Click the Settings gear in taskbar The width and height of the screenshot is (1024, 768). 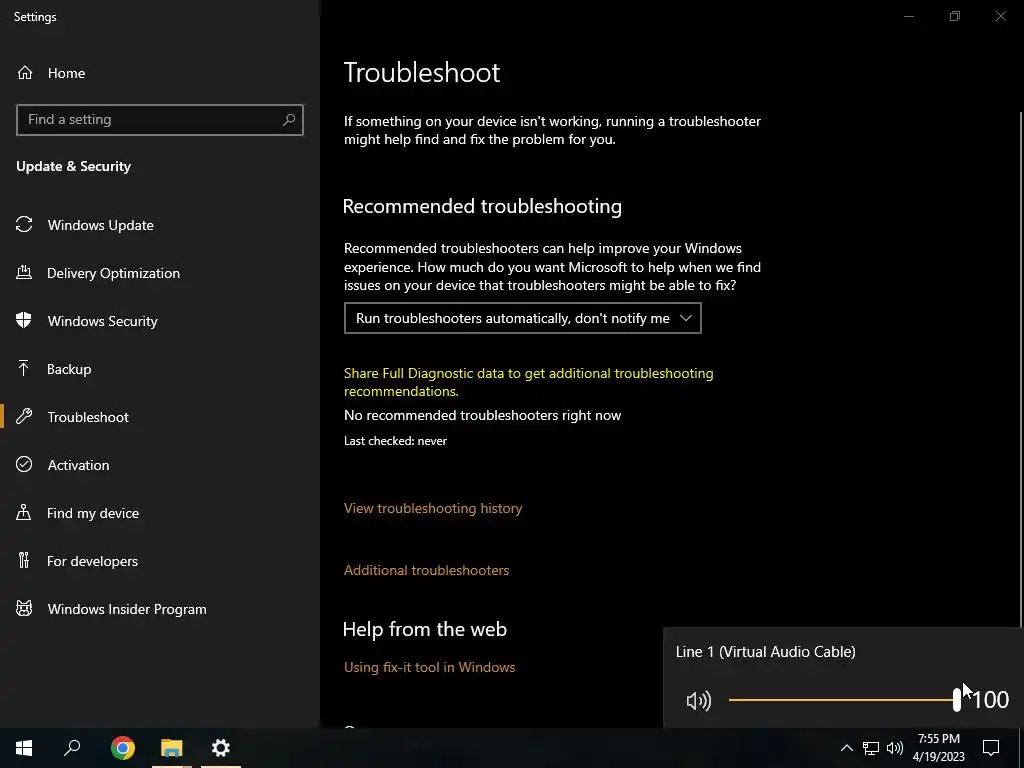pos(221,748)
